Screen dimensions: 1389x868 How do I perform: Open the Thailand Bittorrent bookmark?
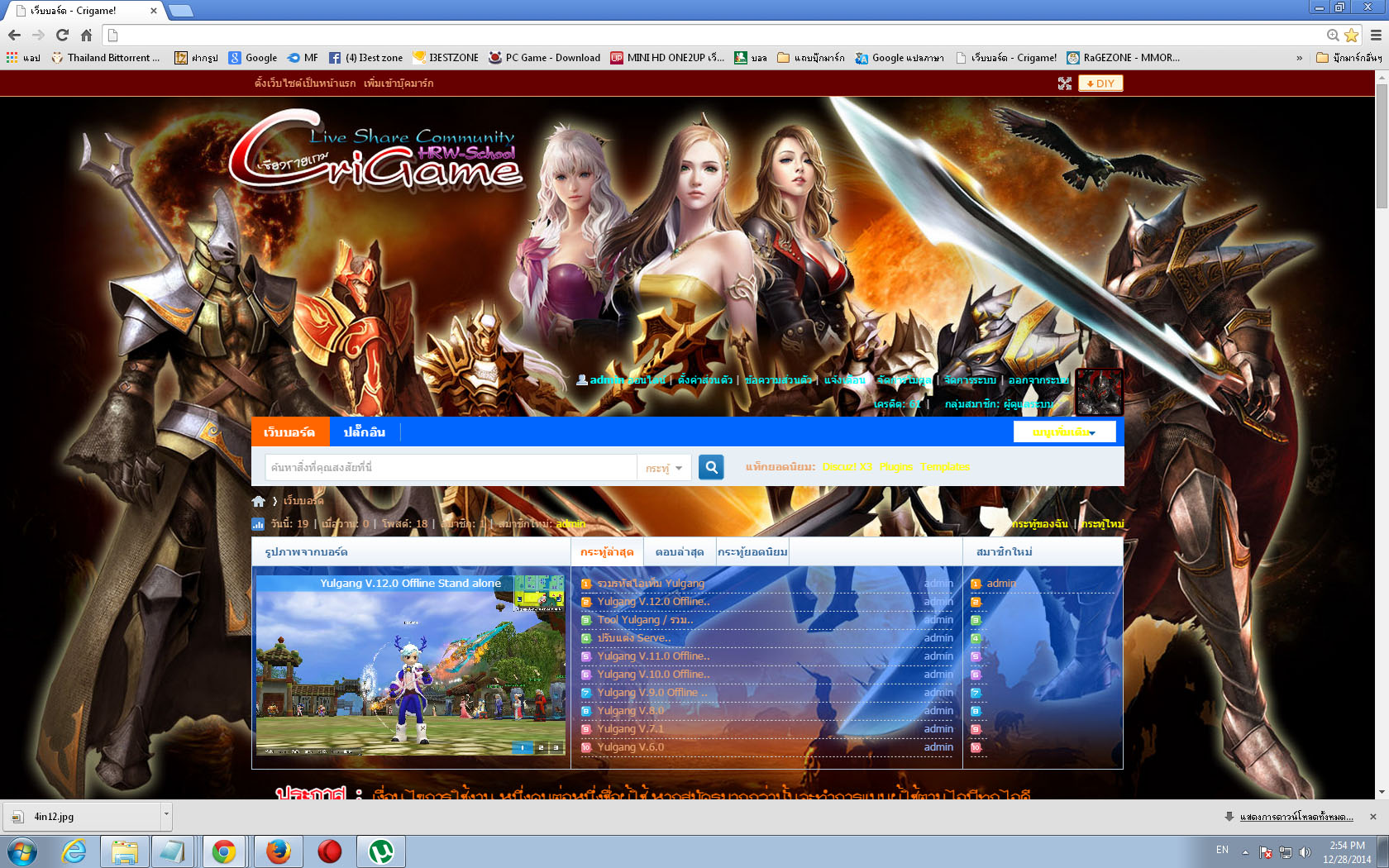tap(106, 58)
